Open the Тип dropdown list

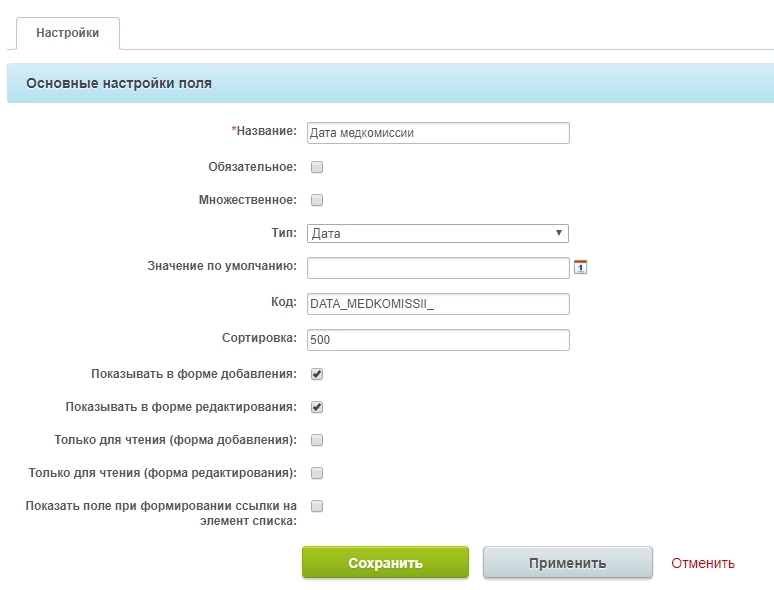(438, 234)
